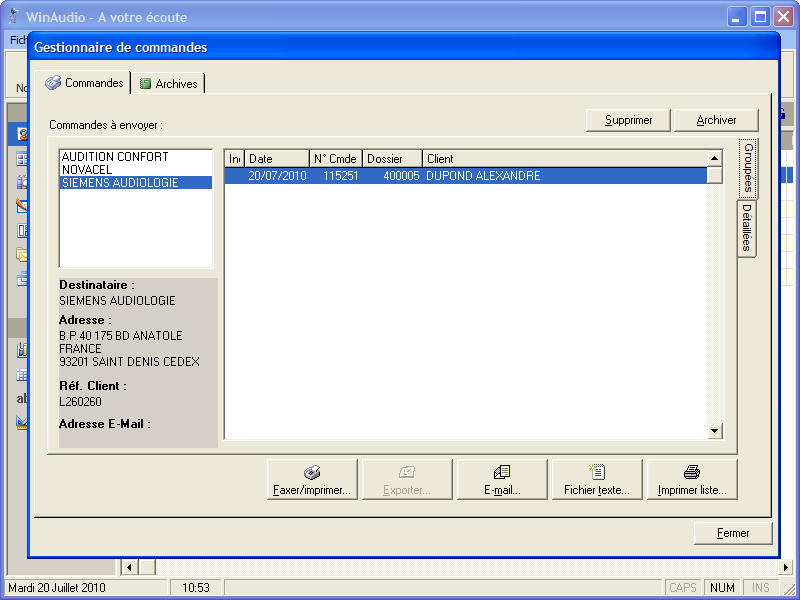Select SIEMENS AUDIOLOGIE in the supplier list
Image resolution: width=800 pixels, height=600 pixels.
coord(120,183)
